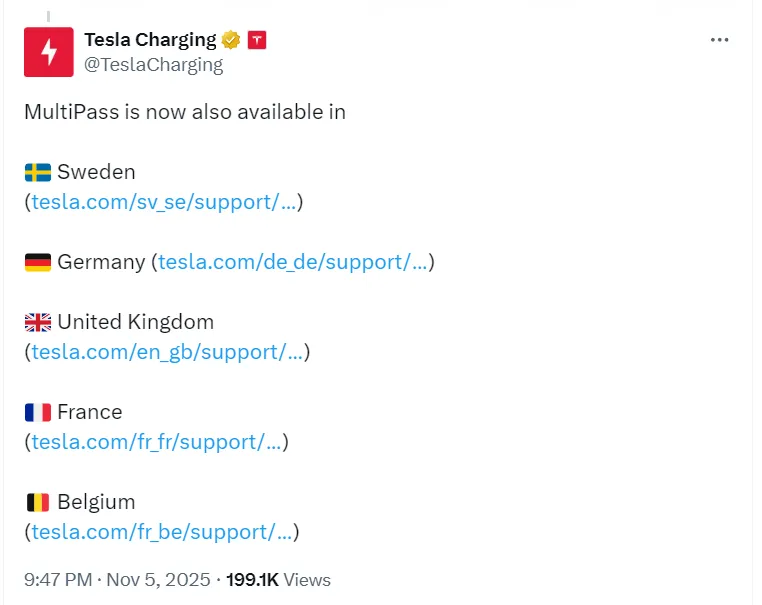The height and width of the screenshot is (605, 762).
Task: Click the France flag emoji
Action: [x=38, y=412]
